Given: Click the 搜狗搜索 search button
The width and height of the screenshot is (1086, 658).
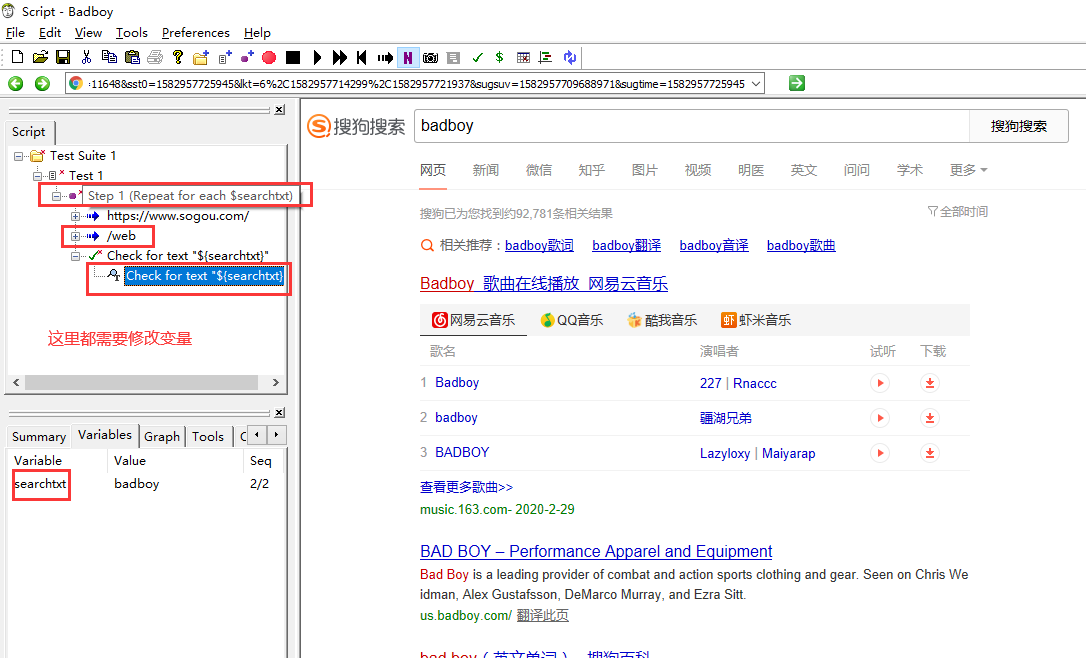Looking at the screenshot, I should (1018, 126).
